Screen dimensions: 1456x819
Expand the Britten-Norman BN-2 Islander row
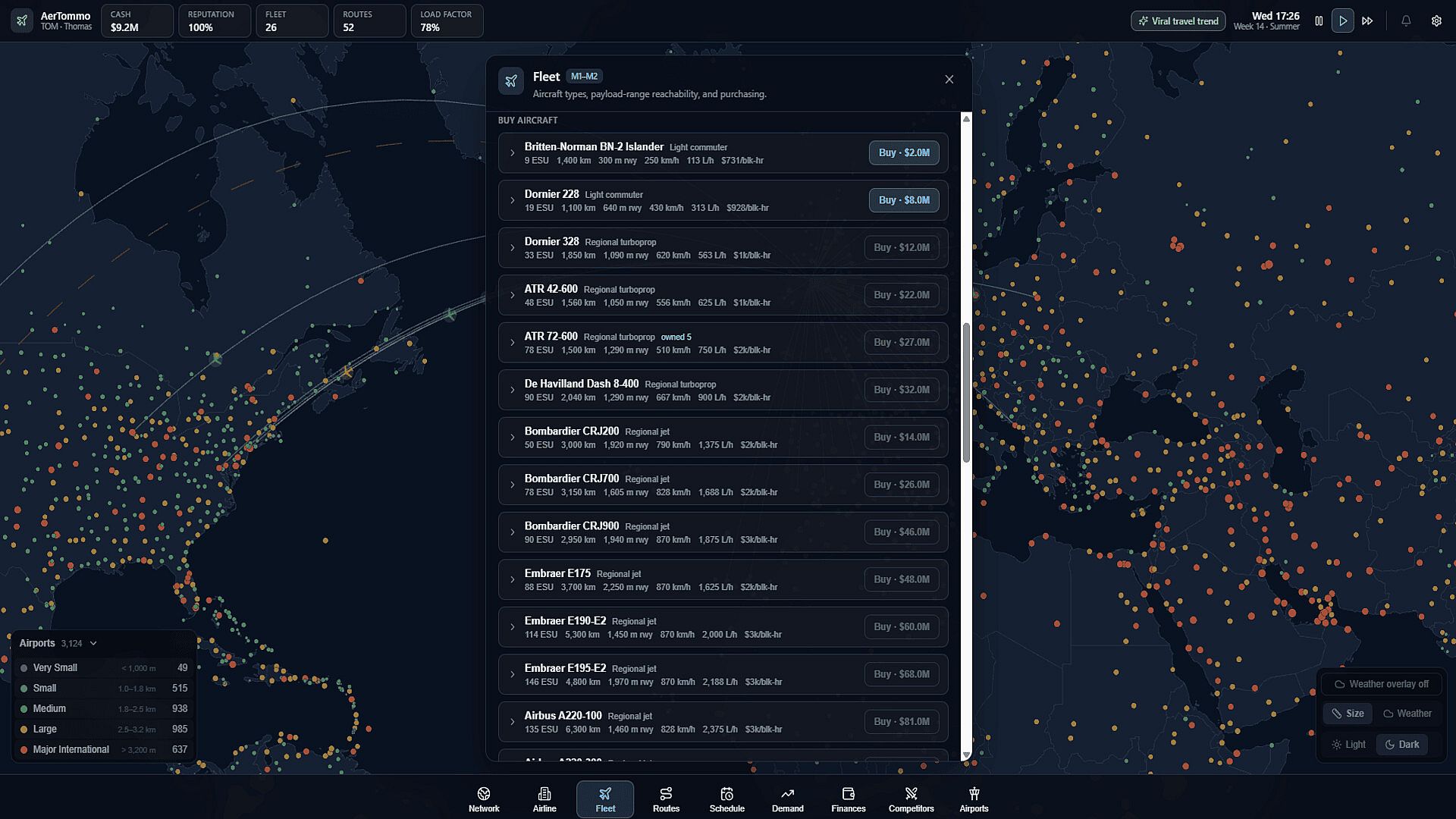pyautogui.click(x=513, y=153)
